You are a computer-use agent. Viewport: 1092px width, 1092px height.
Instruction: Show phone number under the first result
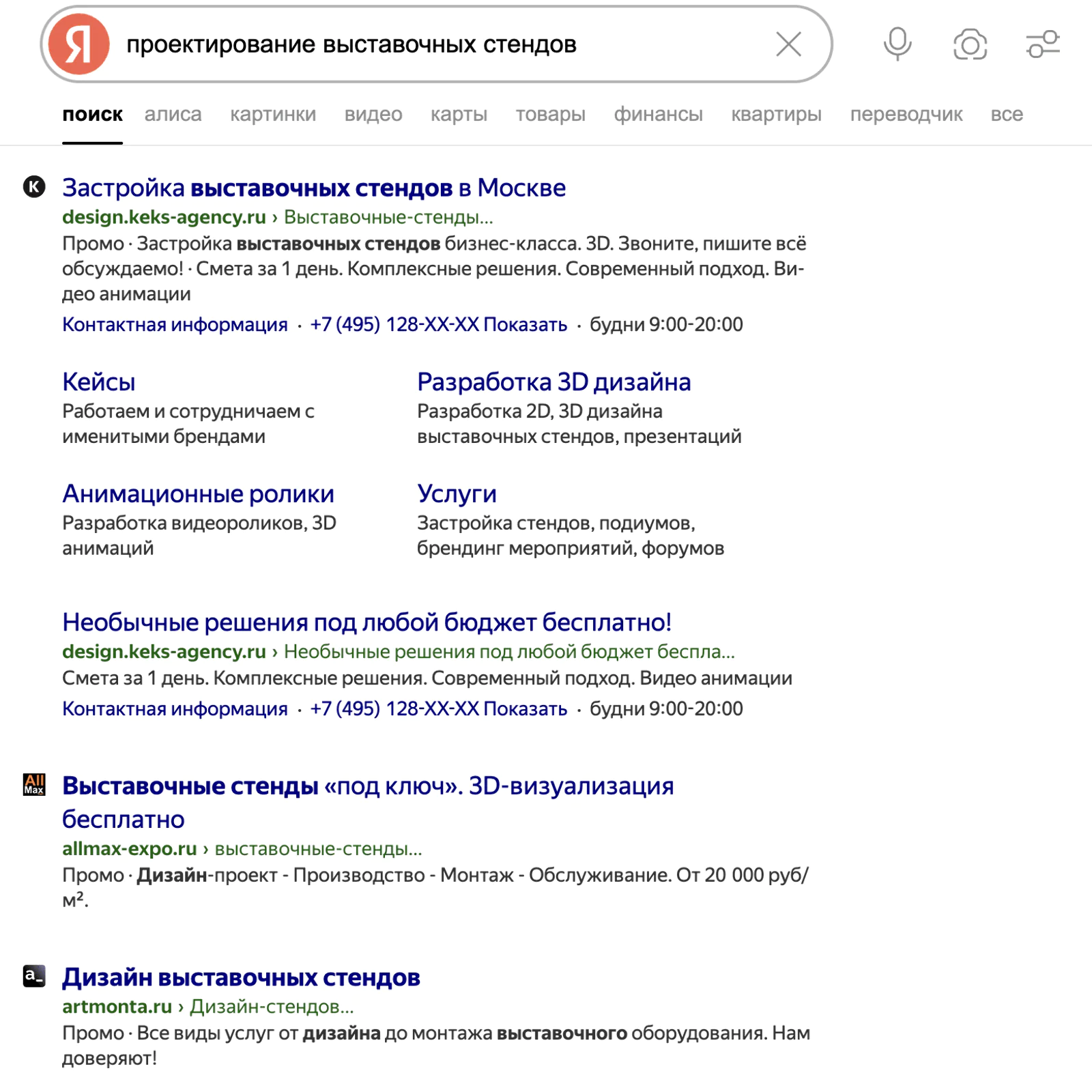coord(438,324)
